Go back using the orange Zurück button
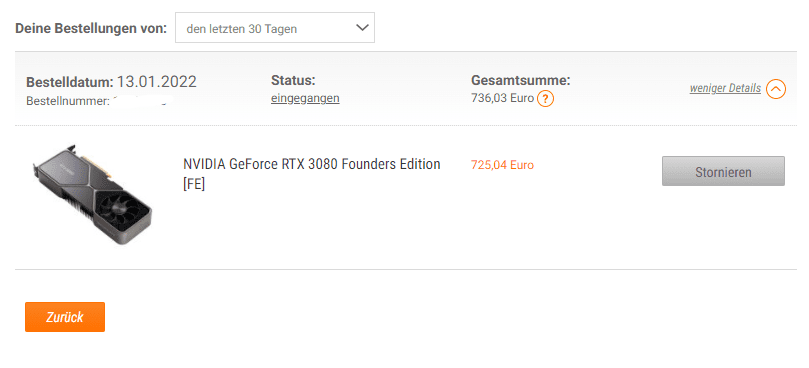 [x=65, y=317]
